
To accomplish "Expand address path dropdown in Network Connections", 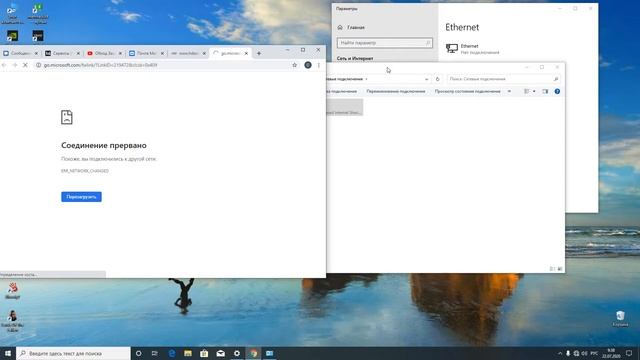I will coord(426,79).
